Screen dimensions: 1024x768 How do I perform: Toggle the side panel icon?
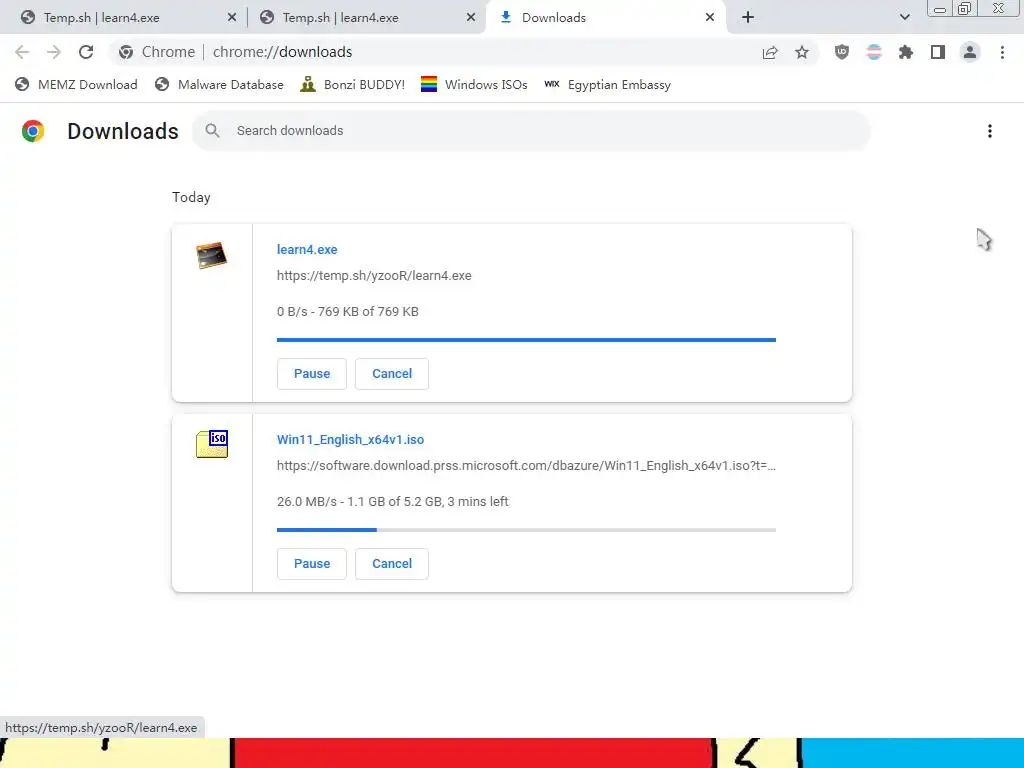click(938, 52)
